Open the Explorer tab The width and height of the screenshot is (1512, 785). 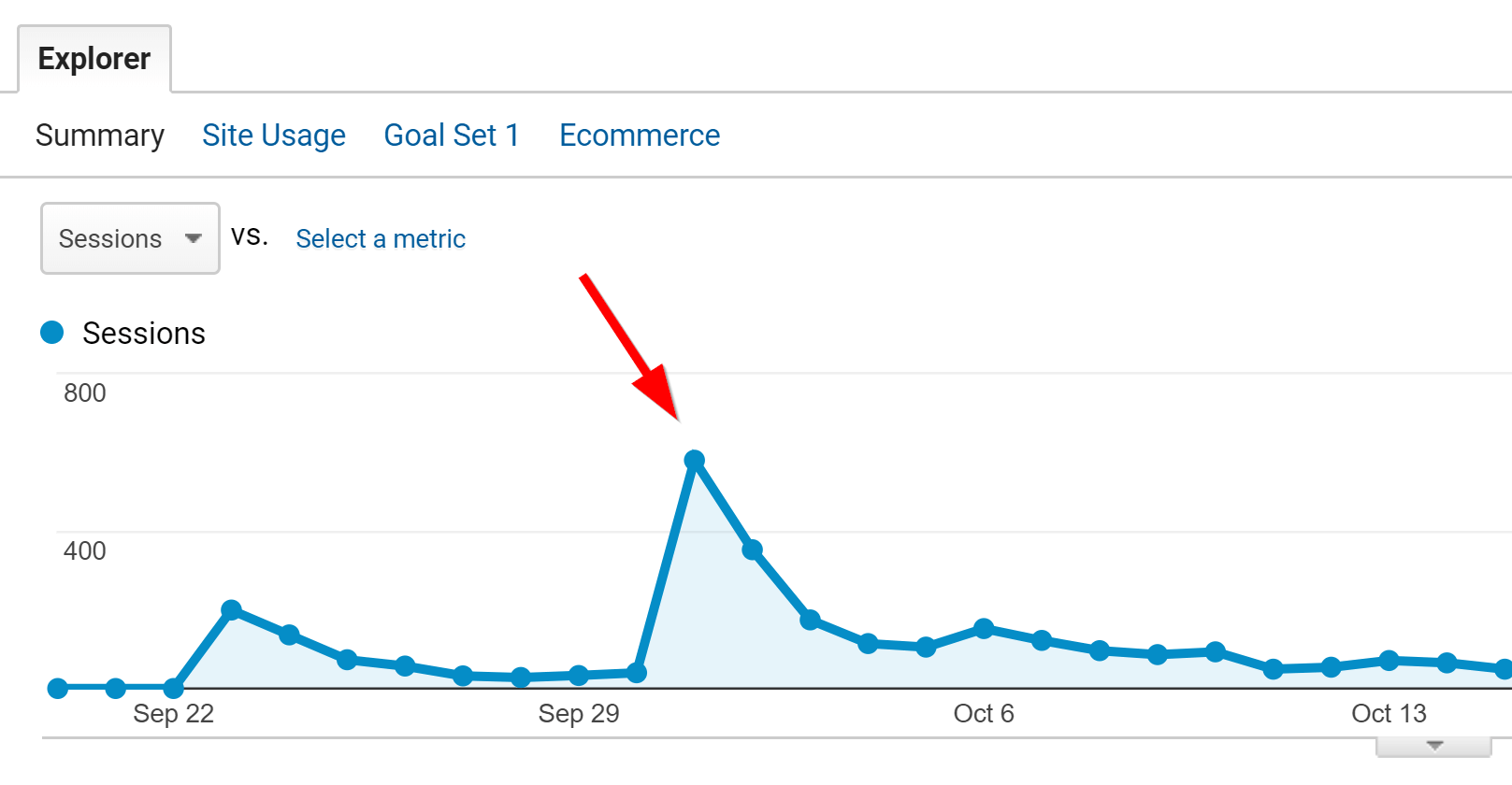[x=94, y=58]
